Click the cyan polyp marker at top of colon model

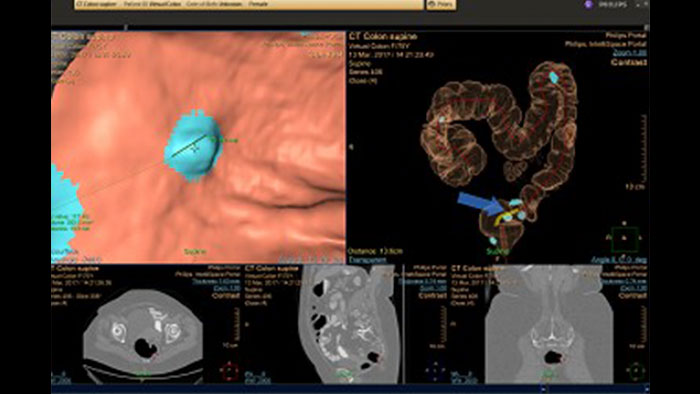pos(553,77)
